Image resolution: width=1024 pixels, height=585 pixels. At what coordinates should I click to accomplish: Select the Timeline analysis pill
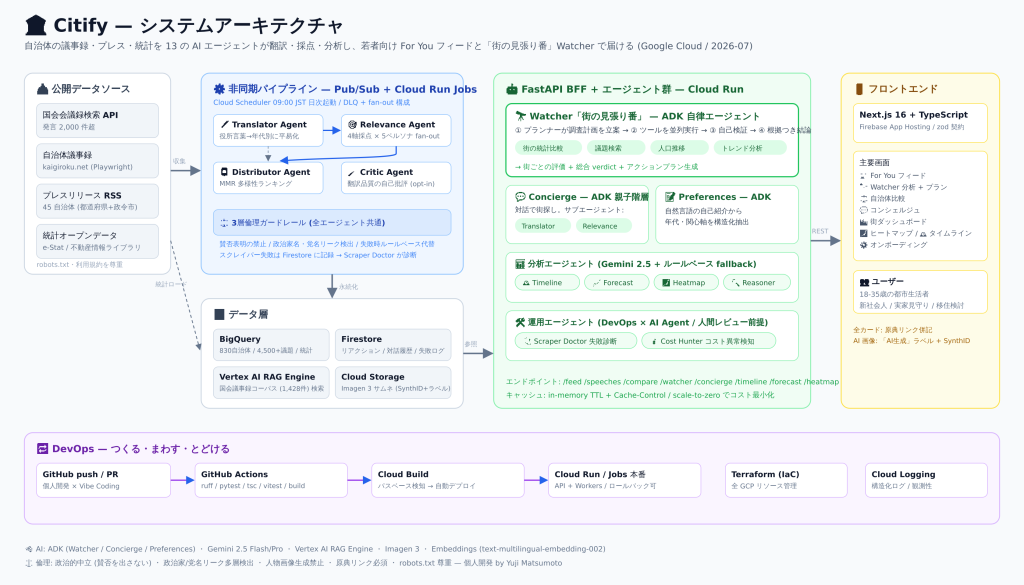[547, 283]
